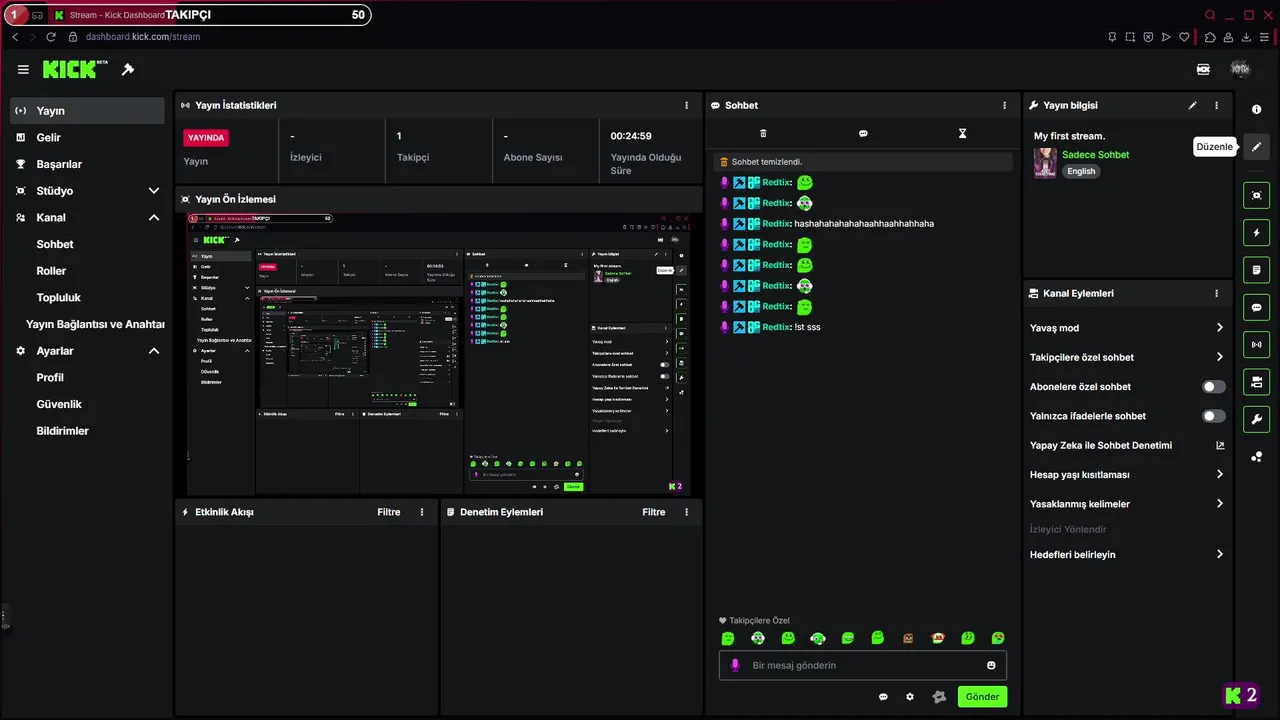Click the green Gönder button
Screen dimensions: 1280x720
[x=982, y=697]
